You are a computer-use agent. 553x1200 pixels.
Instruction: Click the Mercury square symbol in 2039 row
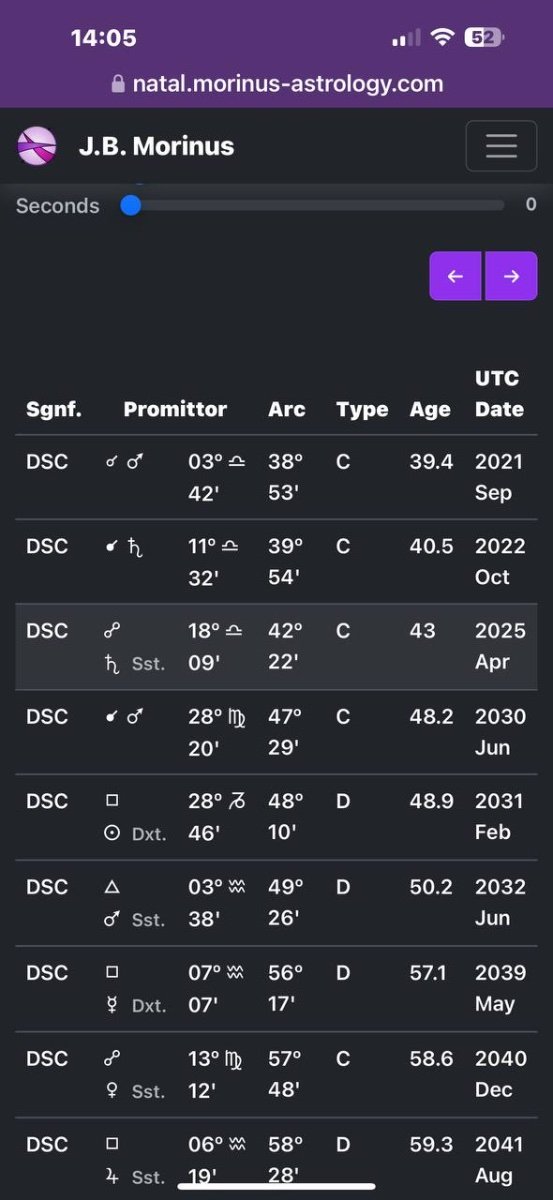pyautogui.click(x=113, y=1004)
